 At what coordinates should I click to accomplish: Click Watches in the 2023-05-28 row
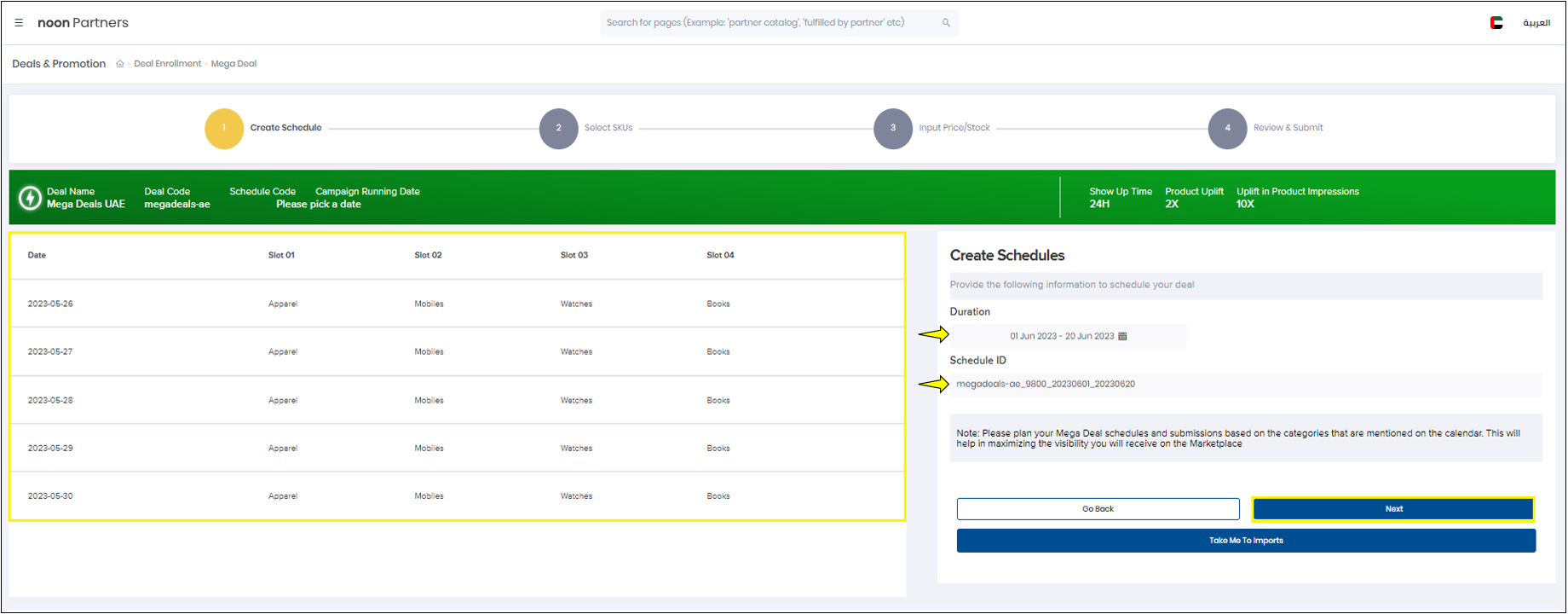[x=576, y=400]
